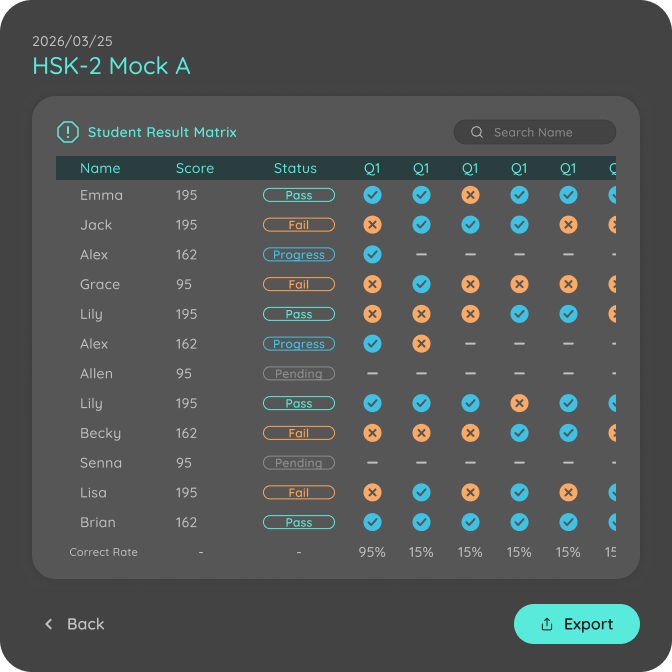This screenshot has width=672, height=672.
Task: Click the only blue check in Grace's row
Action: [421, 284]
